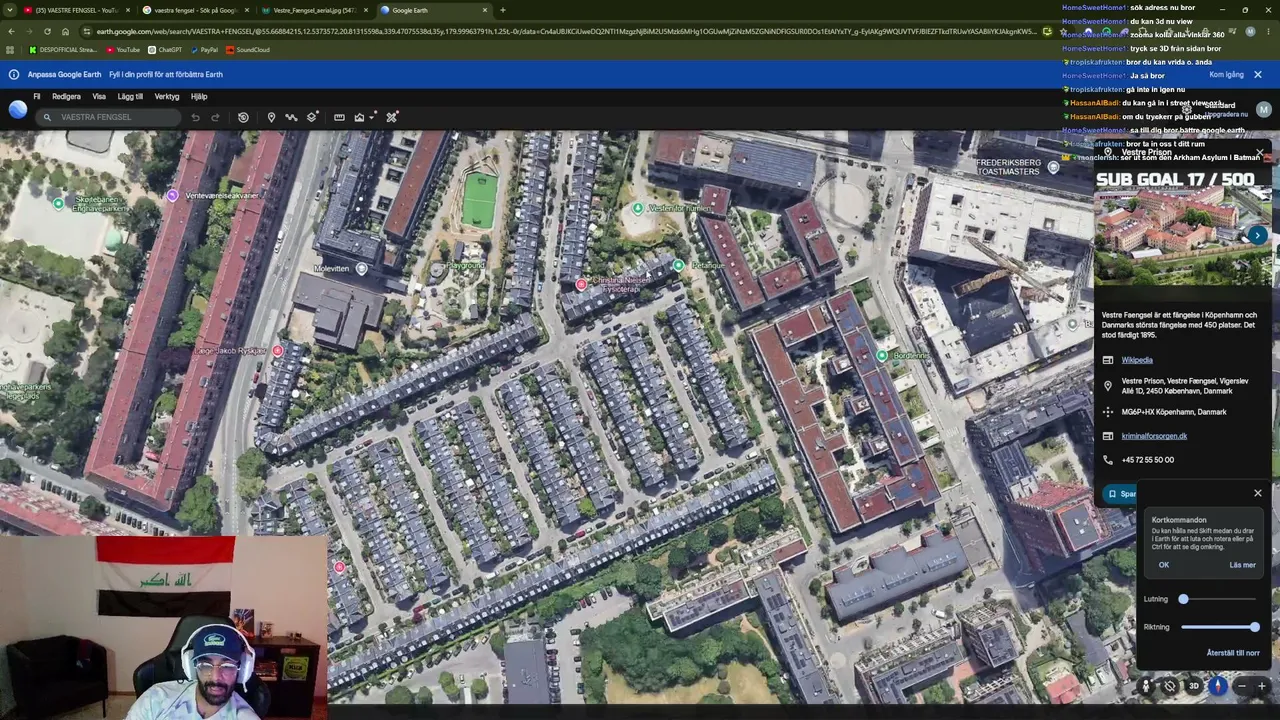Open the add layer tool in toolbar

click(x=313, y=117)
